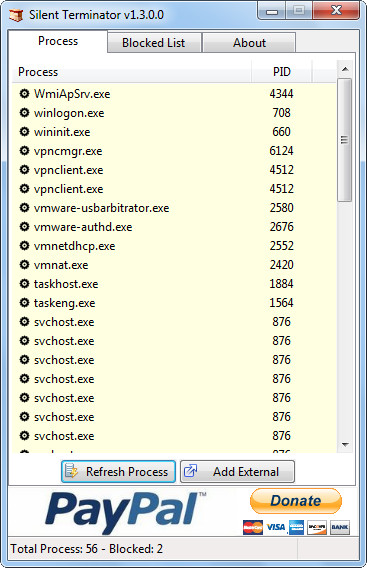The width and height of the screenshot is (367, 568).
Task: Click PID value 6124
Action: pyautogui.click(x=281, y=151)
